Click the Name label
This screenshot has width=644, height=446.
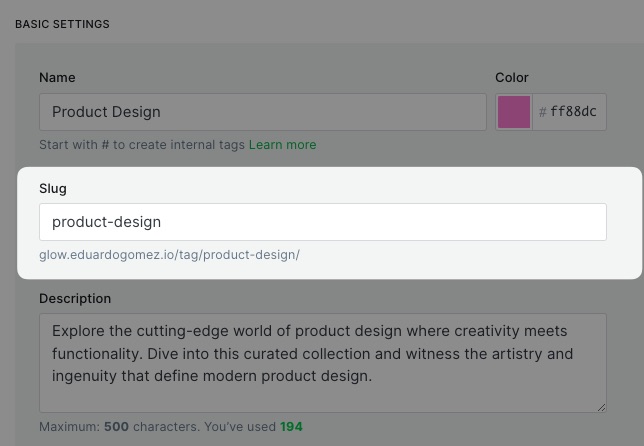(x=57, y=78)
